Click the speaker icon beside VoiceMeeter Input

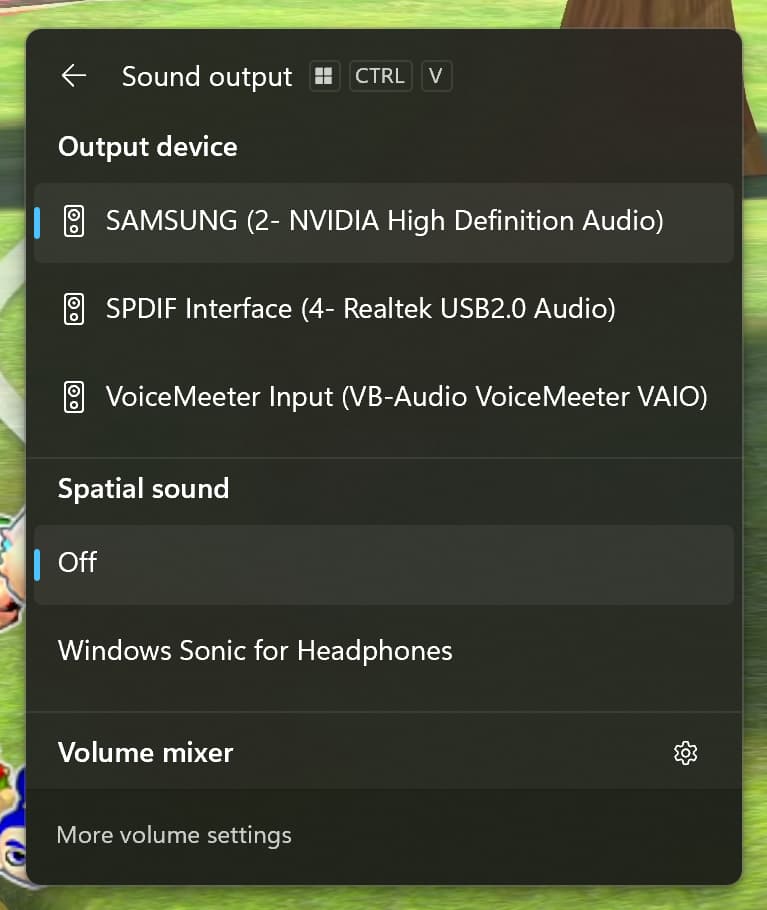click(x=74, y=397)
